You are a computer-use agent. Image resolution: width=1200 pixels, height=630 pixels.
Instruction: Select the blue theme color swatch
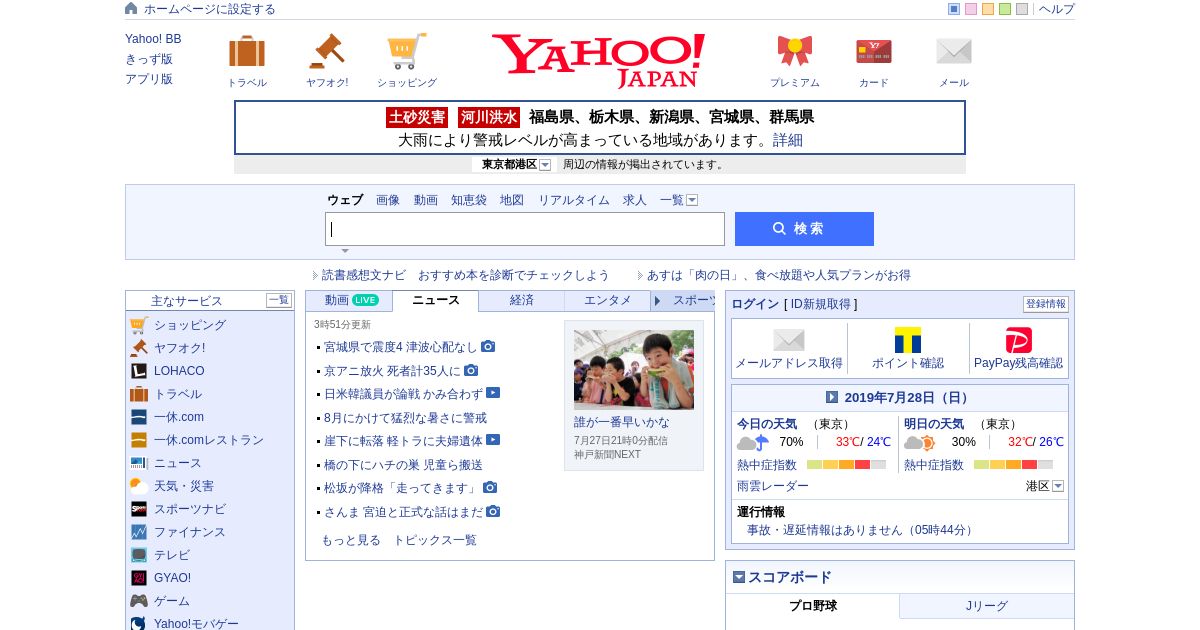pos(954,9)
